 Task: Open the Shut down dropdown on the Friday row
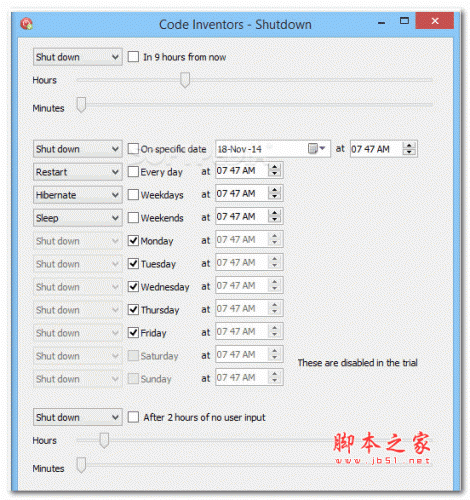78,333
